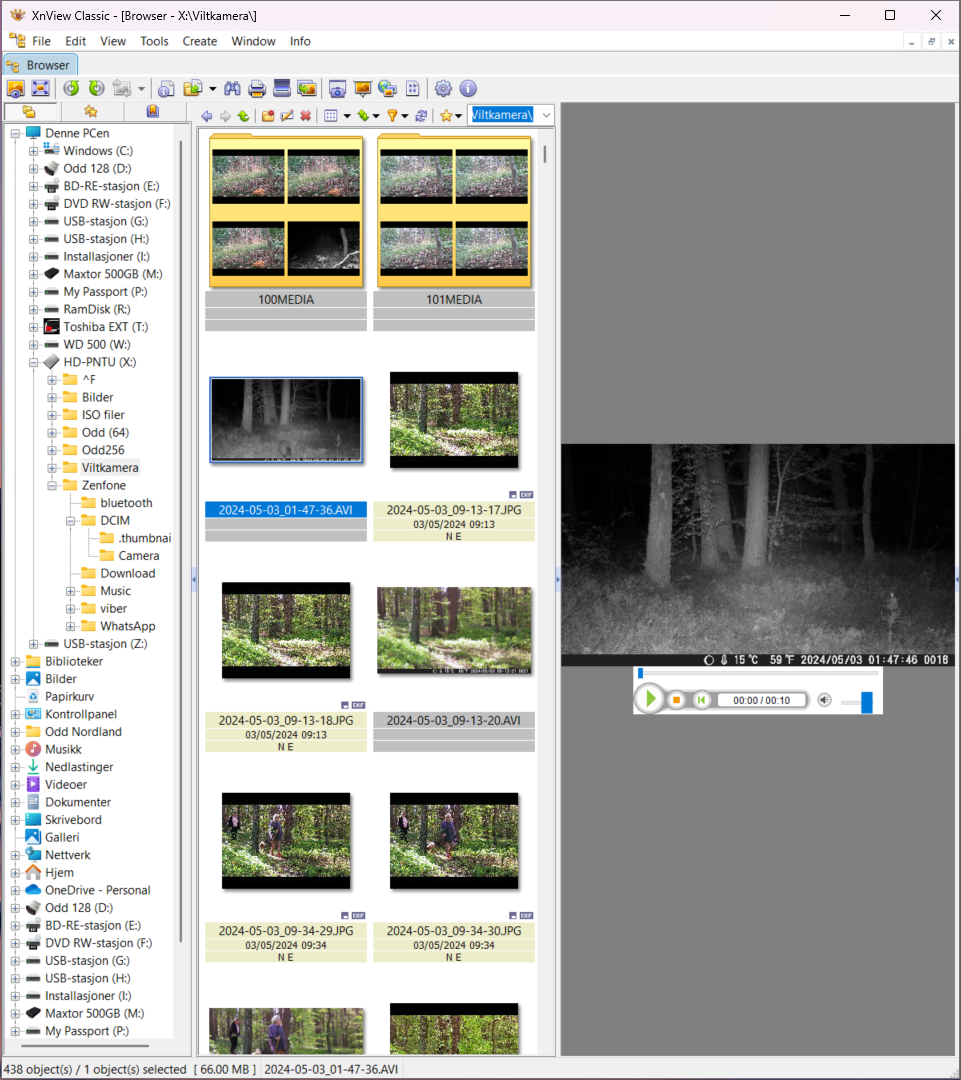This screenshot has width=961, height=1080.
Task: Collapse the Zenfone folder in tree
Action: coord(53,485)
